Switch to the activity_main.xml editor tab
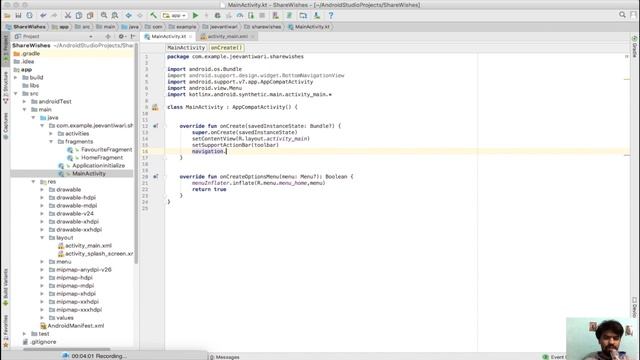The height and width of the screenshot is (360, 640). click(228, 36)
